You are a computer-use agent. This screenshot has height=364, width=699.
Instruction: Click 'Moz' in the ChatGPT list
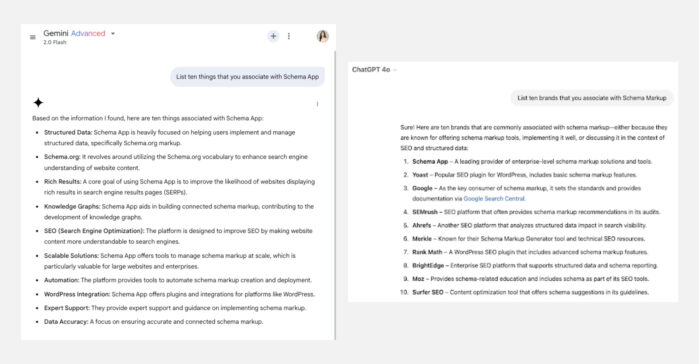(x=418, y=279)
